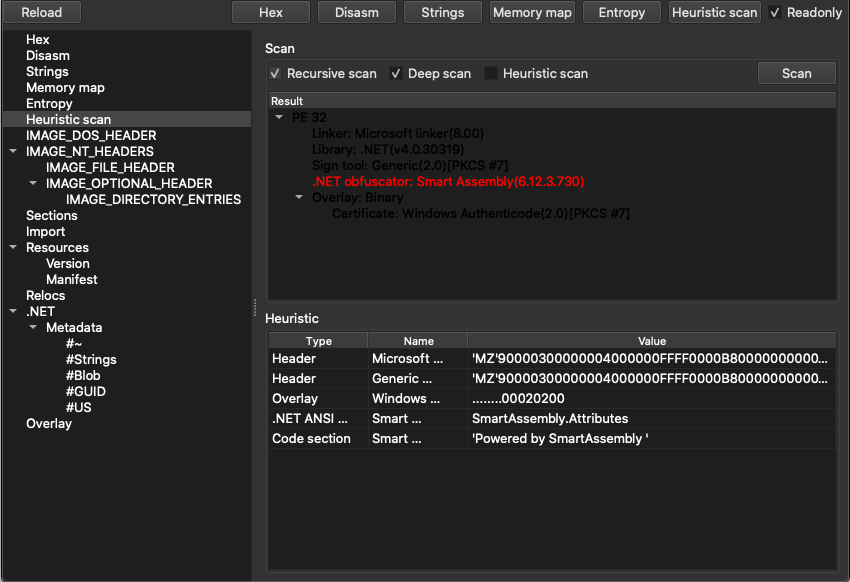Select Entropy in the sidebar tree

click(49, 104)
